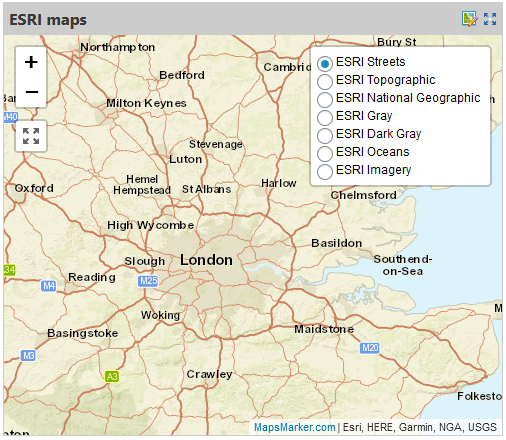
Task: Click the ESRI maps panel title
Action: pos(48,20)
